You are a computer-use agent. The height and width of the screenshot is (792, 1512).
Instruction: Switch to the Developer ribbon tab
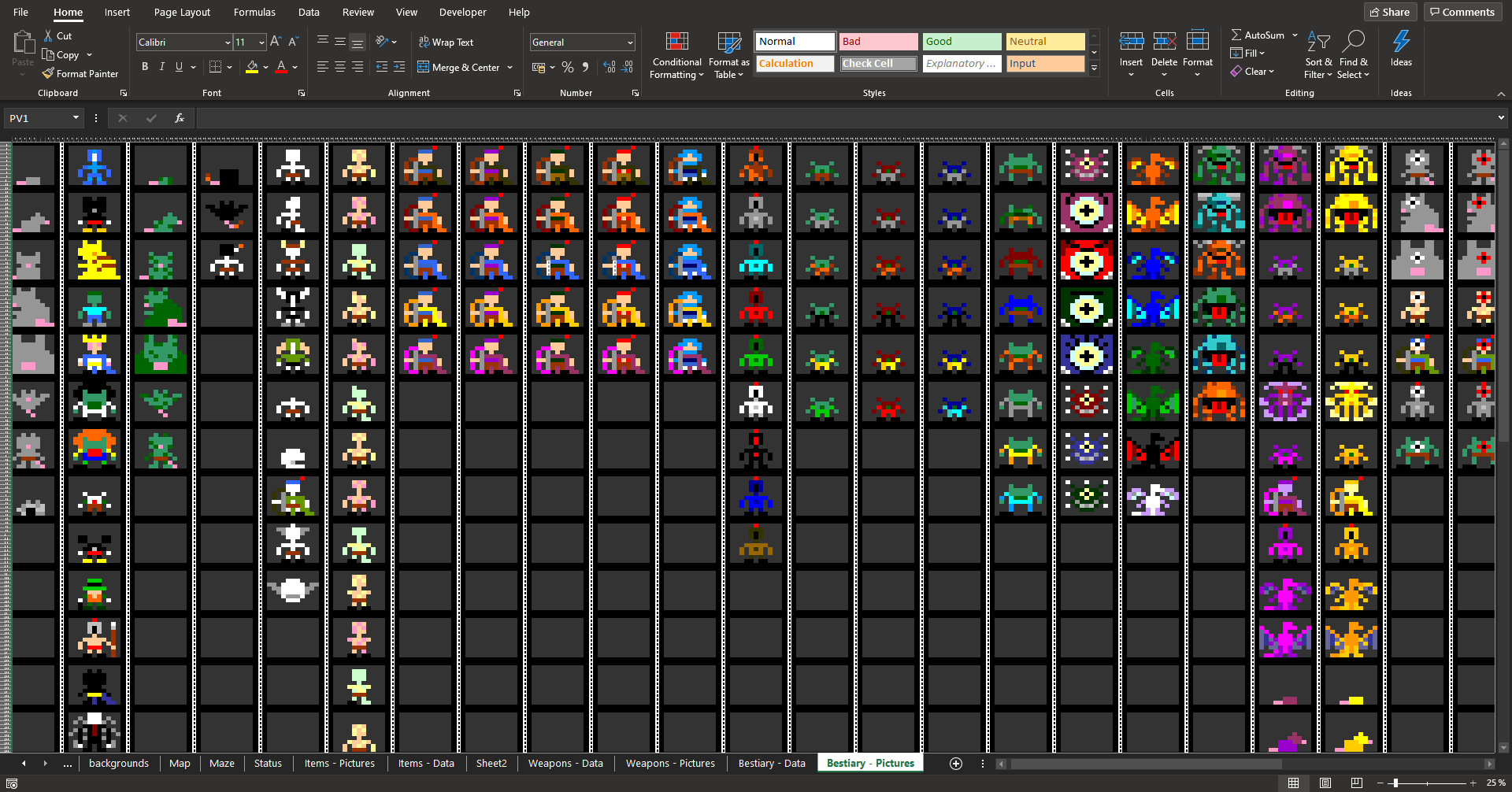click(x=463, y=12)
